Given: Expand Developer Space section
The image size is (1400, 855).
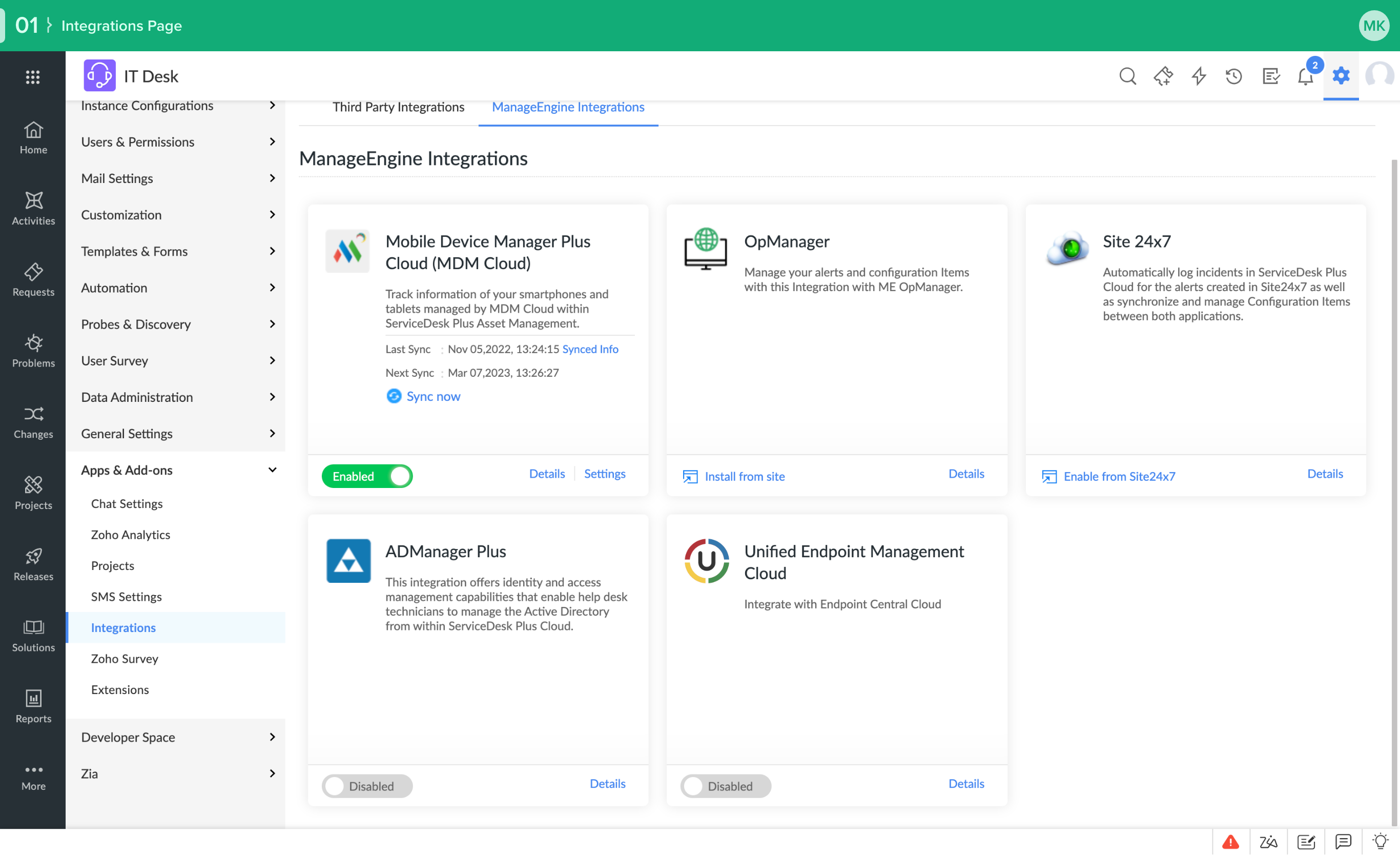Looking at the screenshot, I should [x=176, y=737].
